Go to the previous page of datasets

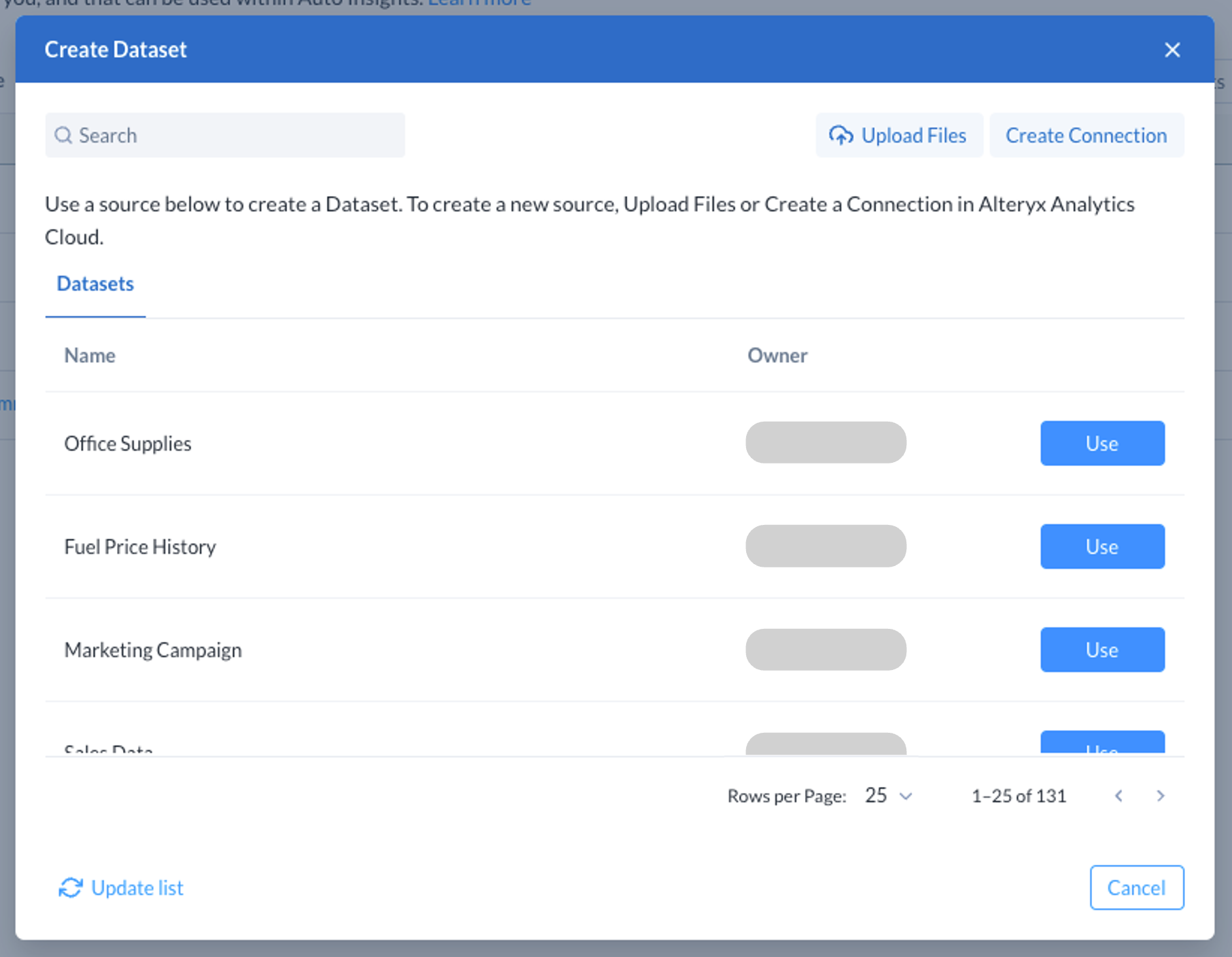click(1119, 796)
